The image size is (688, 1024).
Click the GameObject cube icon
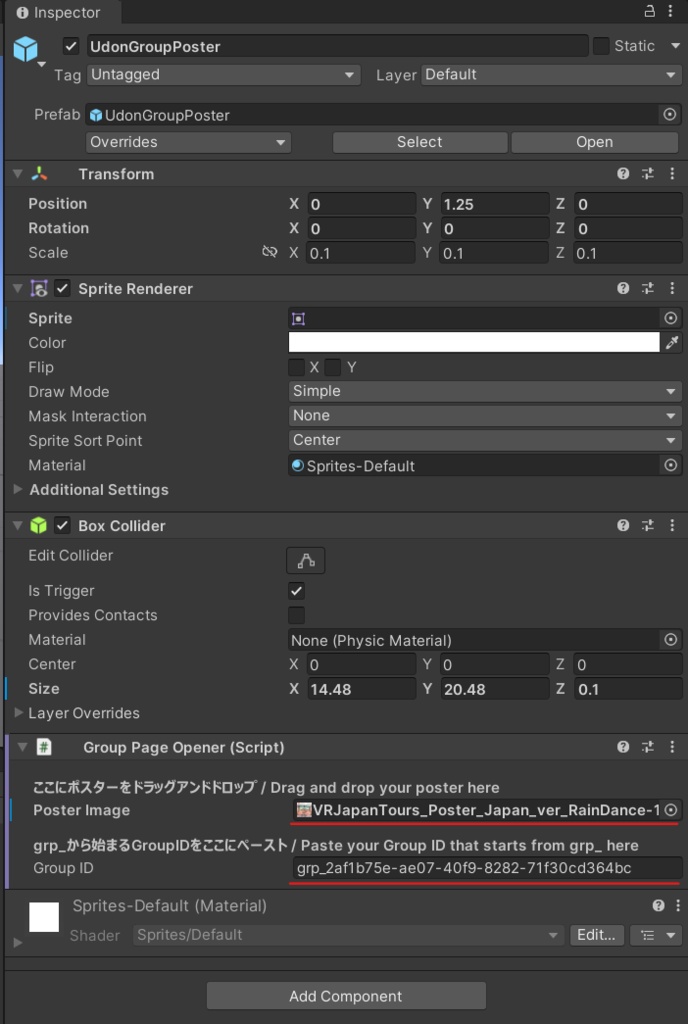point(25,49)
